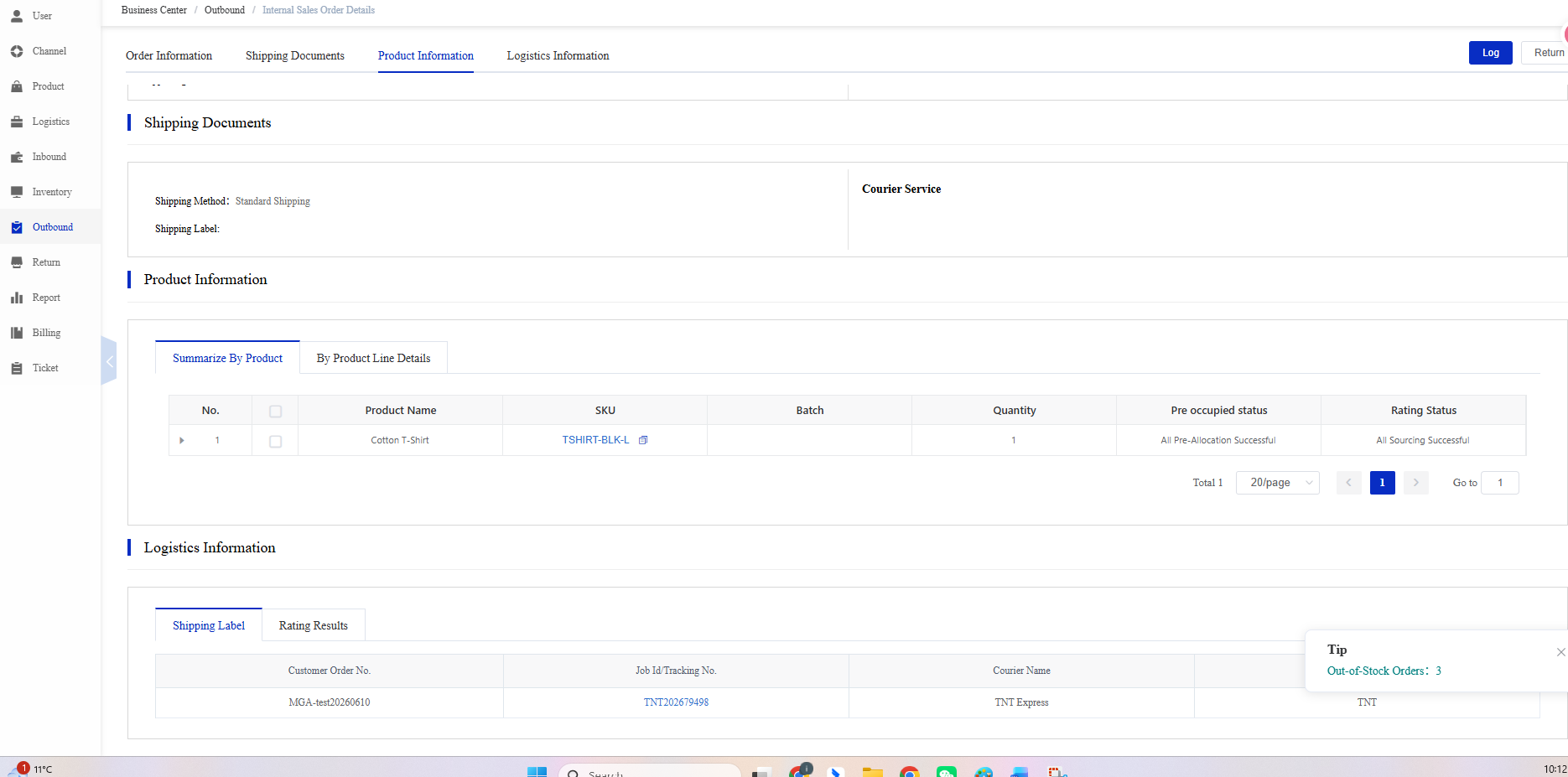Open the TSHIRT-BLK-L SKU link

tap(595, 440)
